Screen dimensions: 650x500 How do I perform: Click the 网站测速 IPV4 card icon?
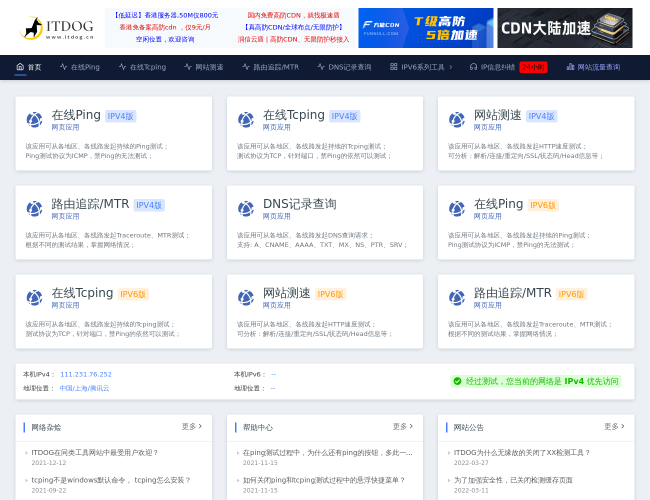(x=457, y=120)
